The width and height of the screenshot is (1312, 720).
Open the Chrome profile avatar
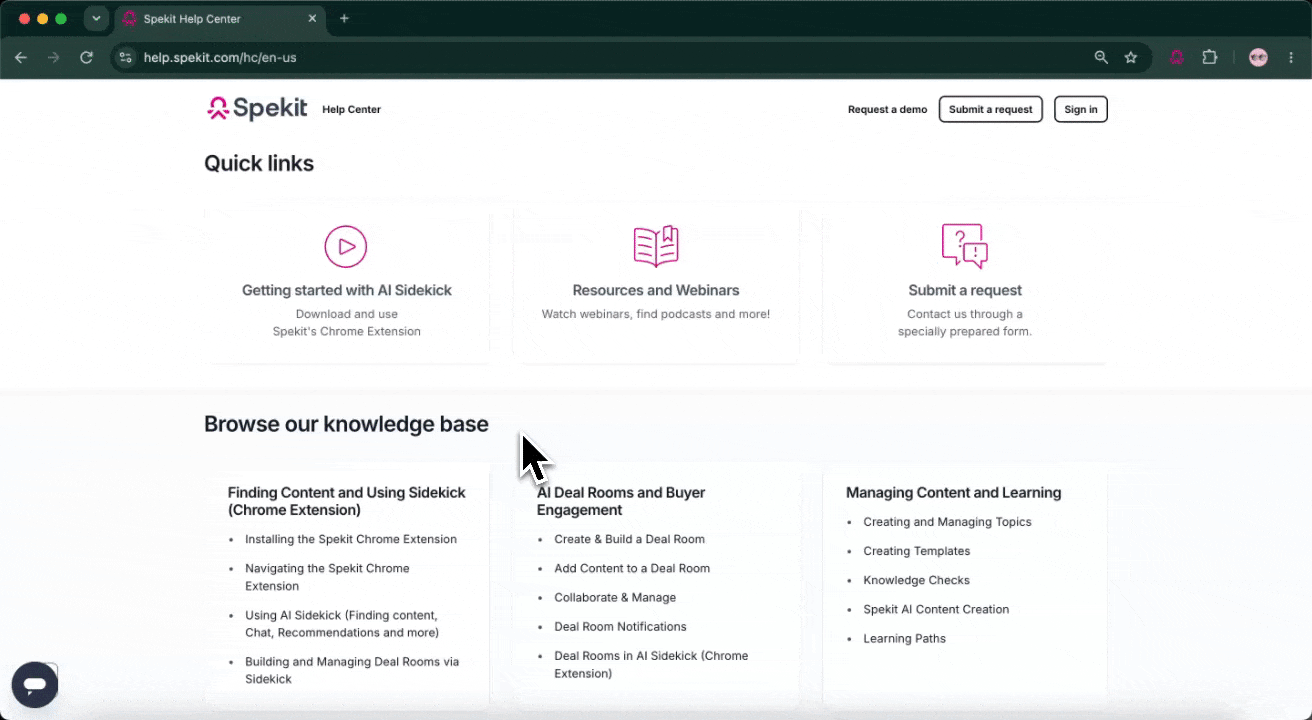tap(1259, 57)
